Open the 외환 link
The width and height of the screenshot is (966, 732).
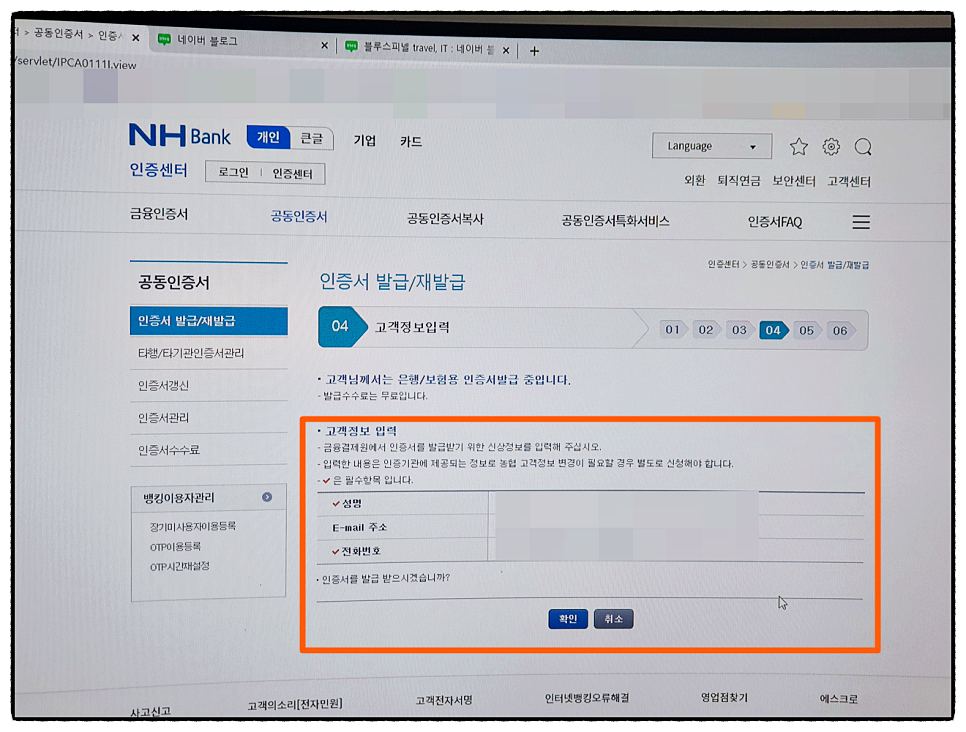coord(694,181)
